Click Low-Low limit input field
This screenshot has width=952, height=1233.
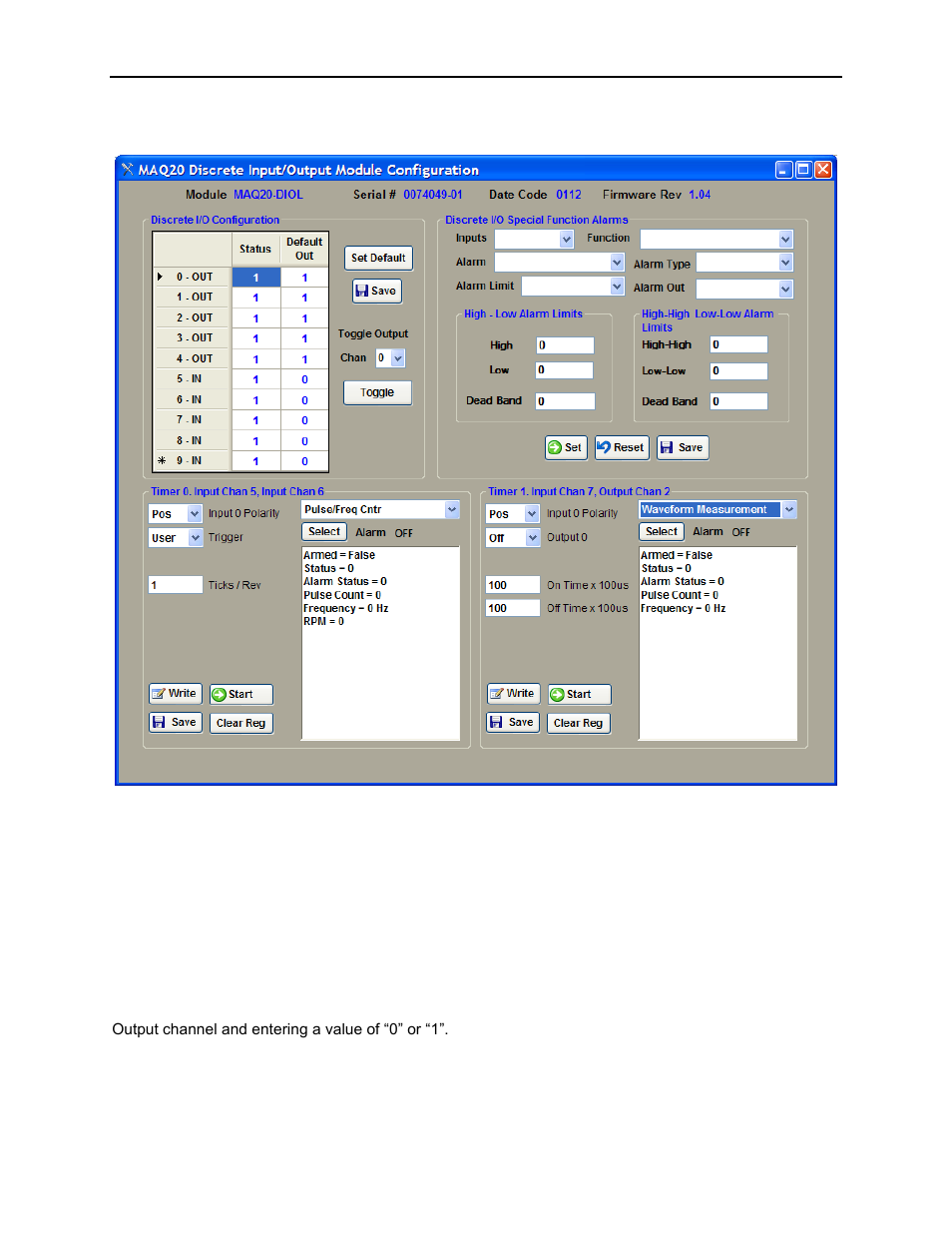[x=738, y=371]
